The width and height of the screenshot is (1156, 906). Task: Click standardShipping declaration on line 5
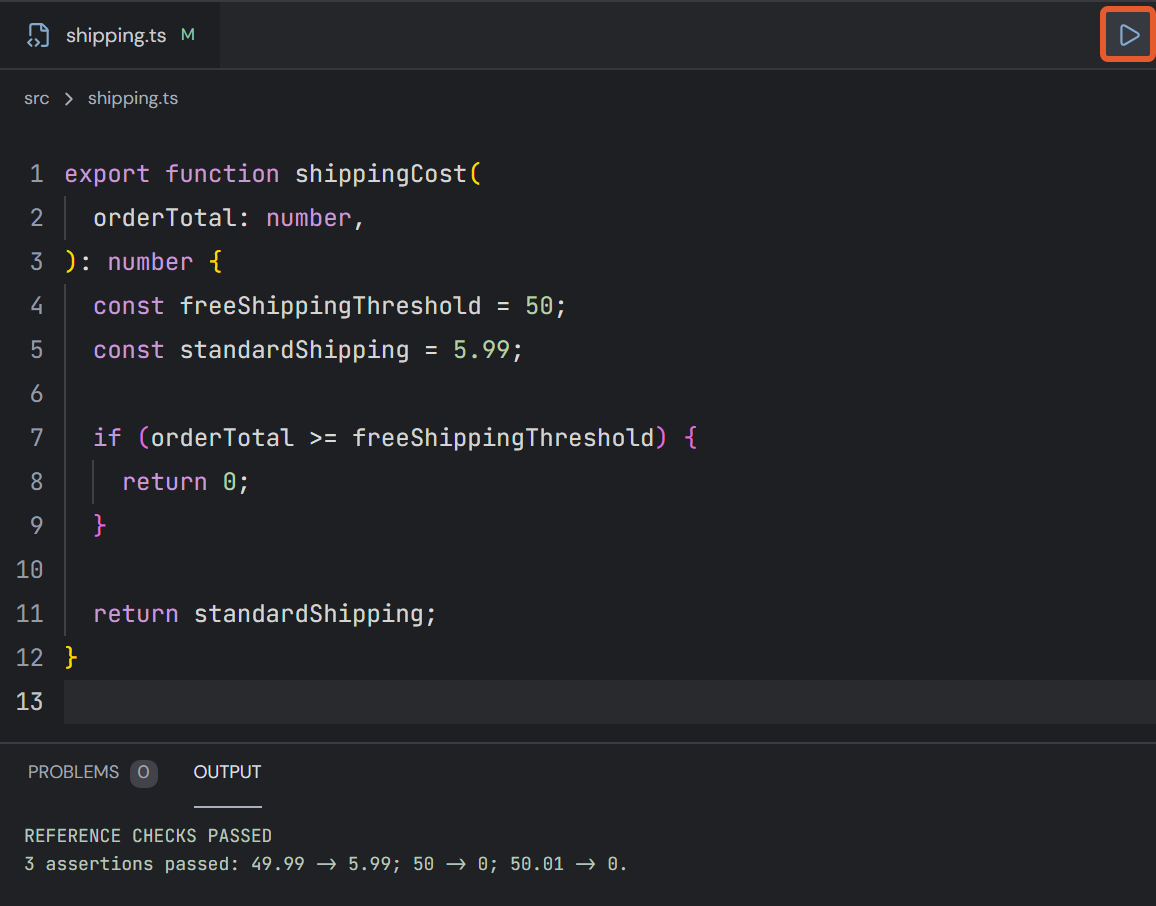[294, 350]
